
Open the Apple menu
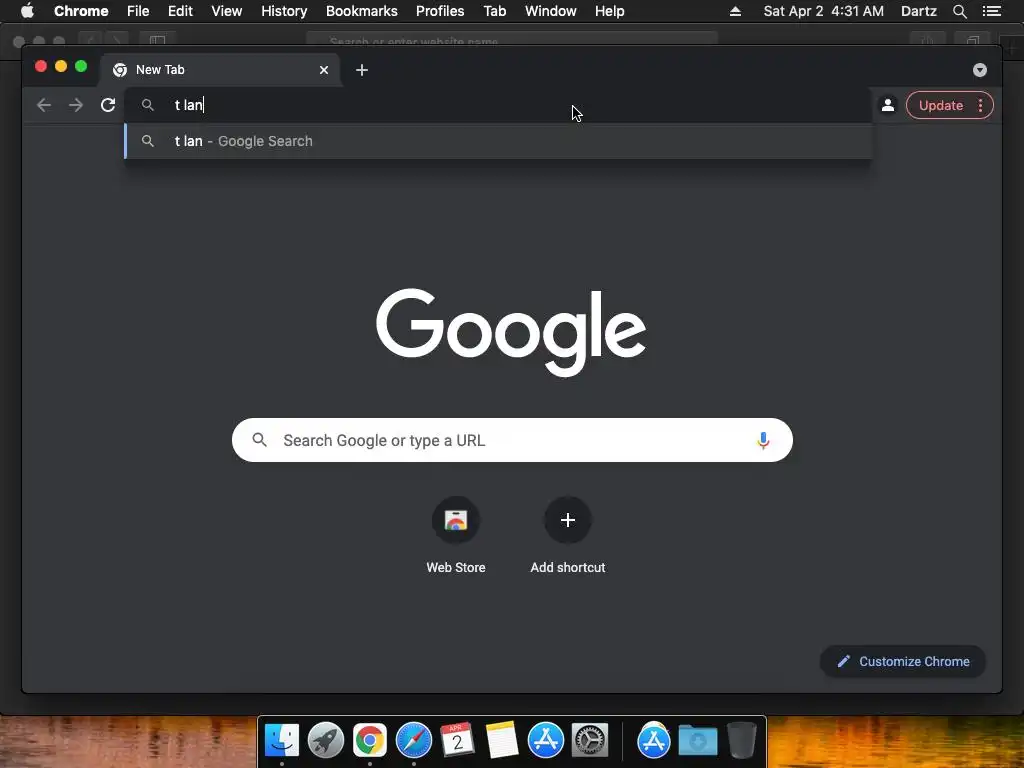[x=27, y=11]
